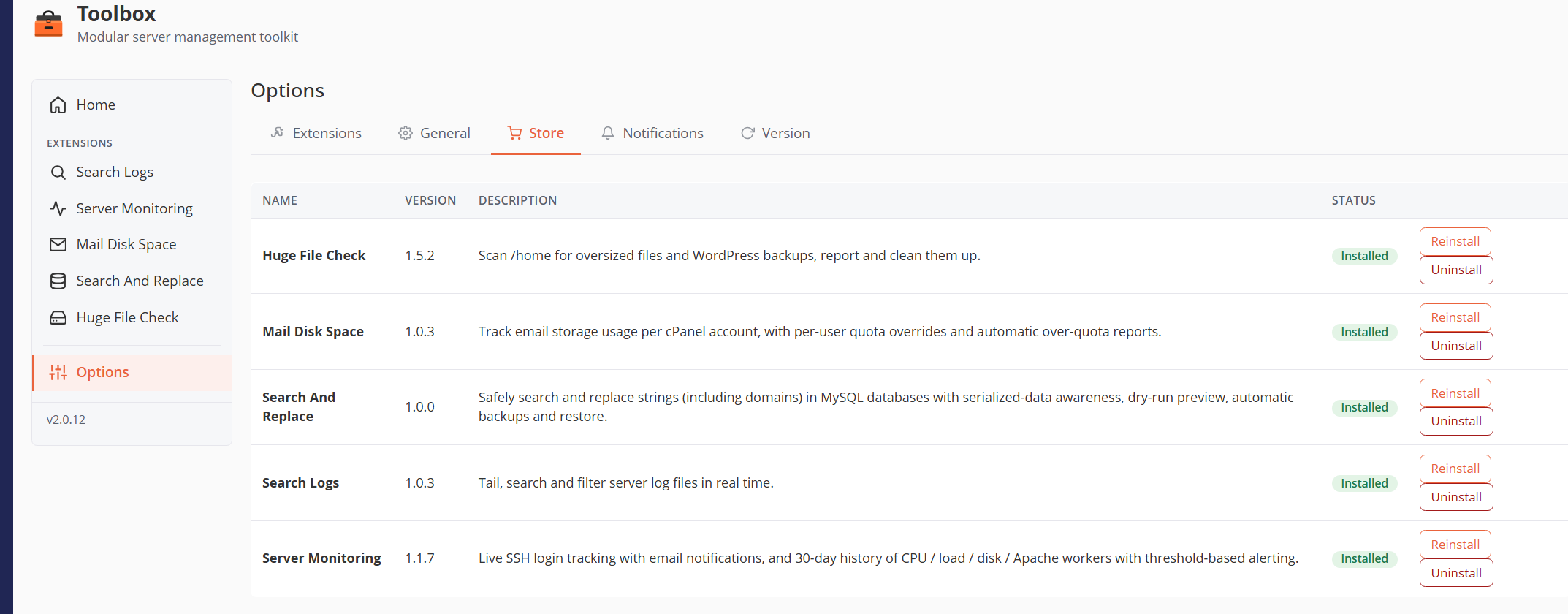Select the Store tab
1568x614 pixels.
pos(536,133)
